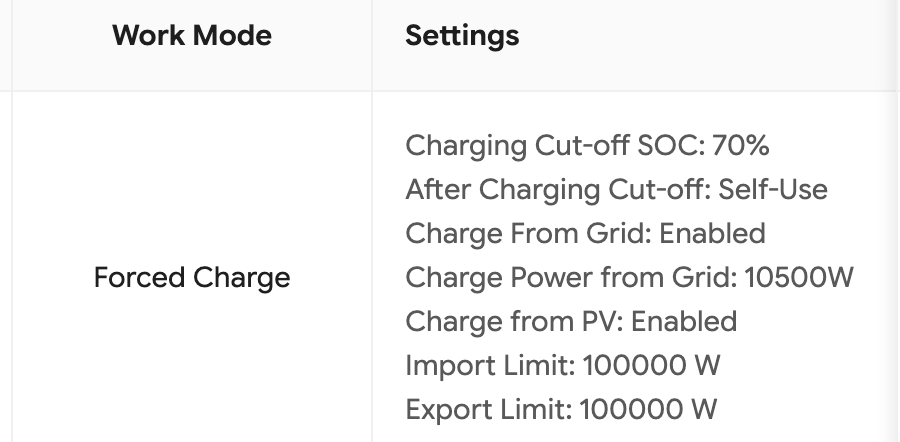Select the 70% cut-off value
900x442 pixels.
coord(740,145)
